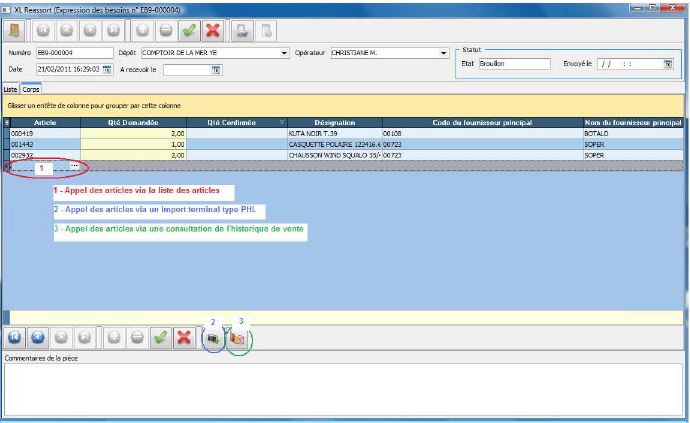Go to previous line in bottom toolbar
The height and width of the screenshot is (423, 690).
coord(39,338)
